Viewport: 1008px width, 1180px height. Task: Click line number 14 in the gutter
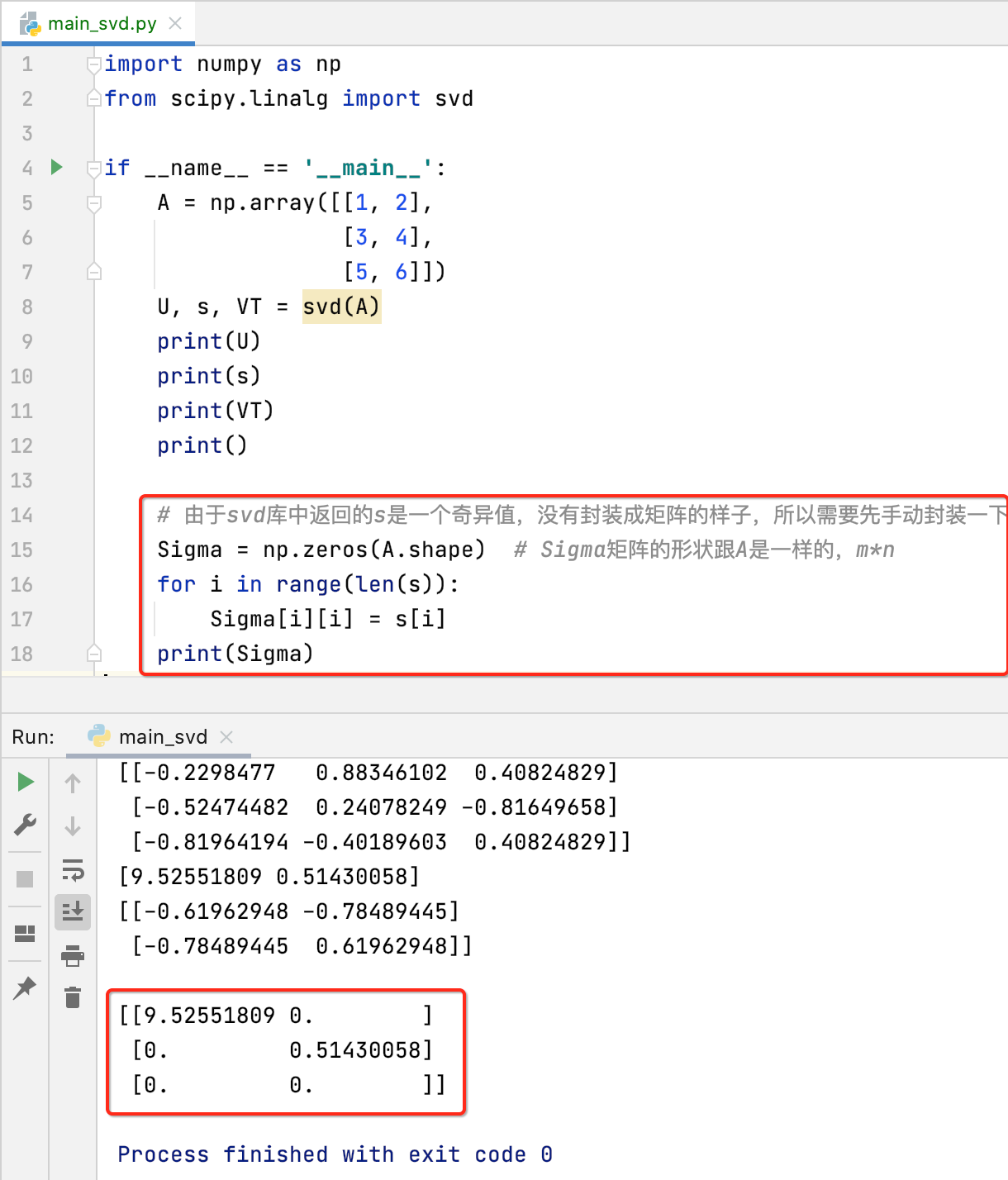[21, 515]
